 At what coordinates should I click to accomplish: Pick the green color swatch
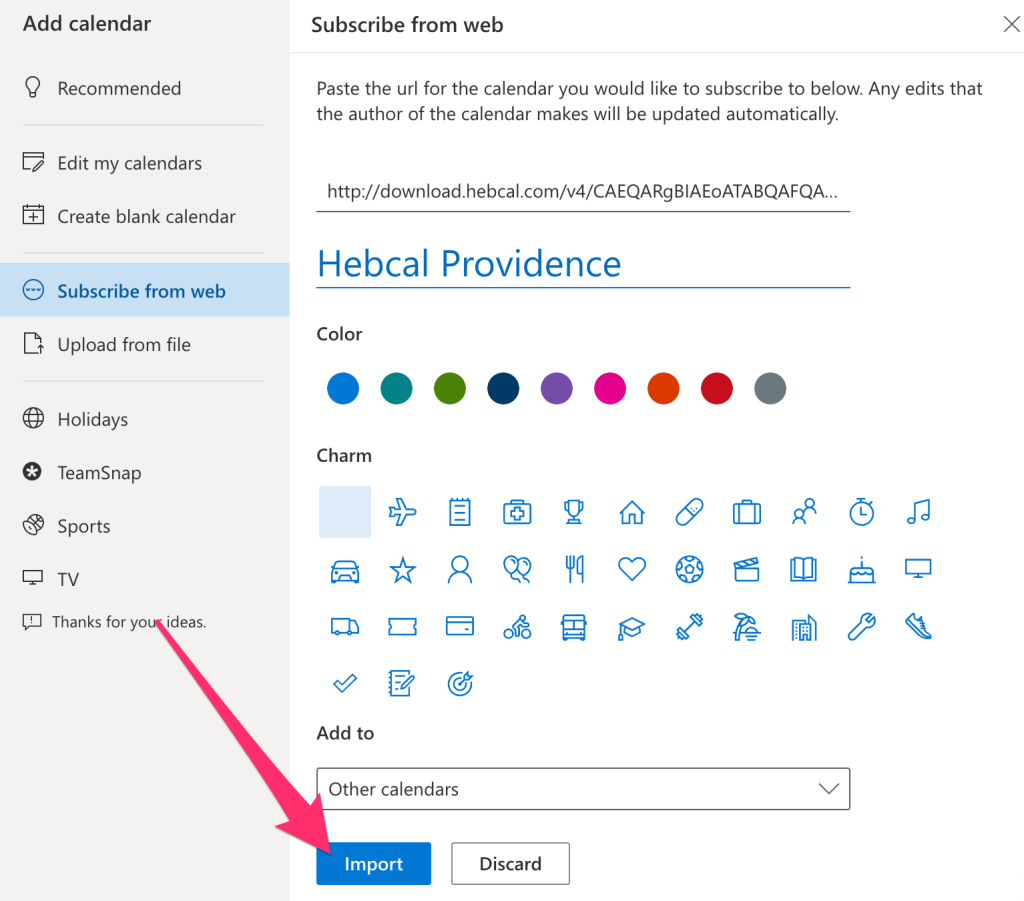[x=450, y=388]
